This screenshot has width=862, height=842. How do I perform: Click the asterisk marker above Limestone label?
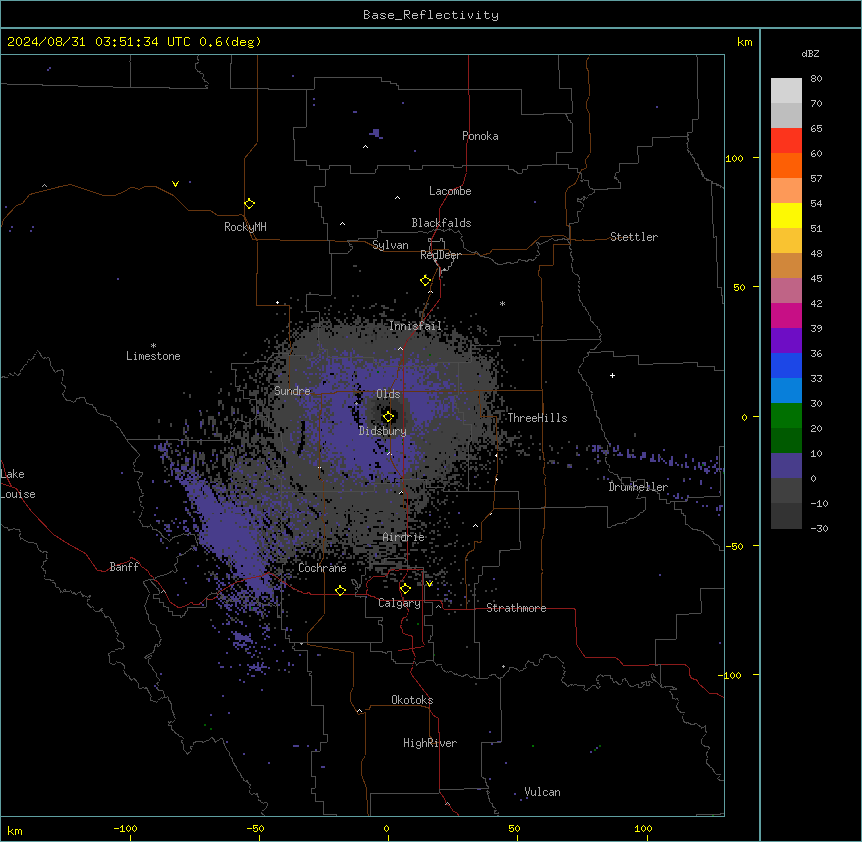point(153,346)
